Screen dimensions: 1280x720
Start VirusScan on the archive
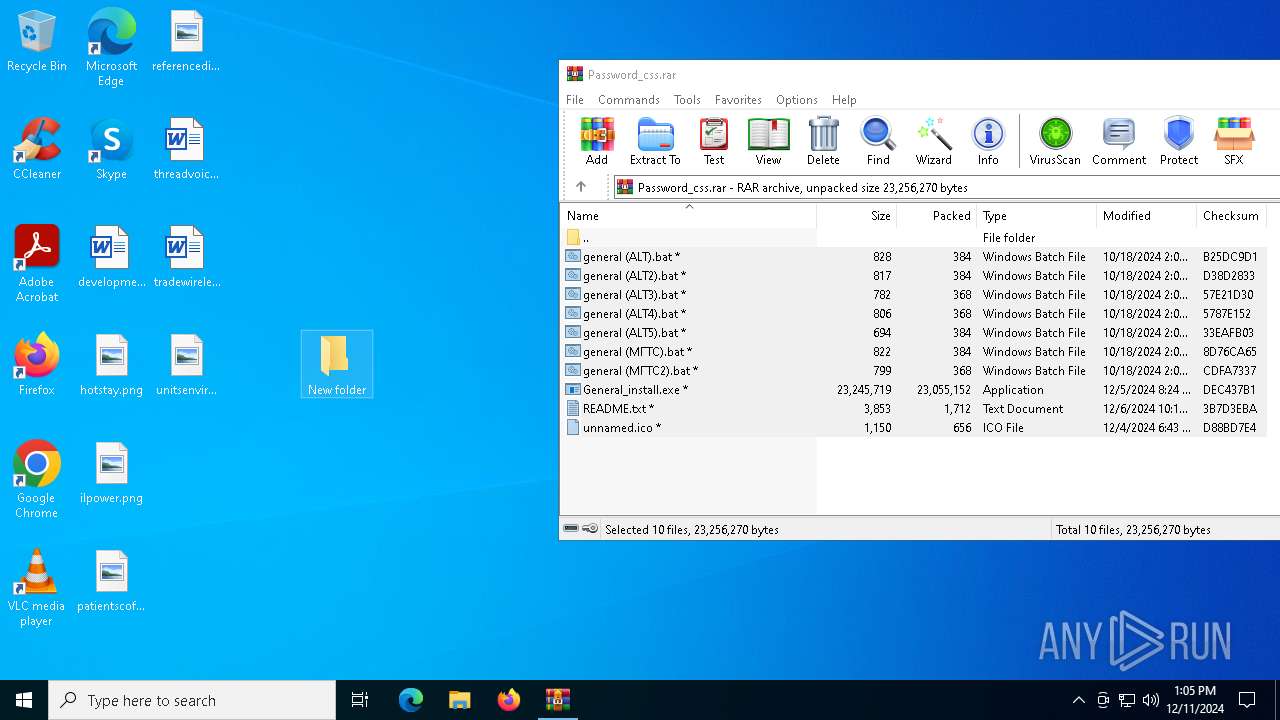1055,141
